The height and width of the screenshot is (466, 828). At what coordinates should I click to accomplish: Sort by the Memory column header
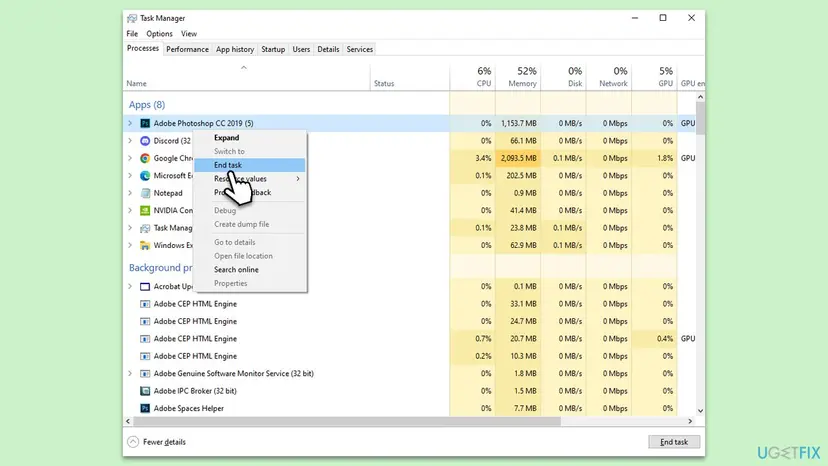click(x=518, y=77)
